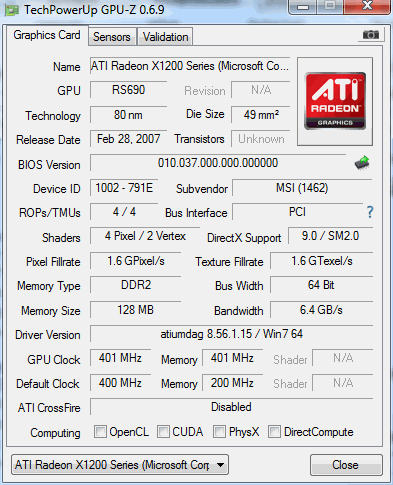Close the window with title bar X
This screenshot has width=393, height=485.
367,7
